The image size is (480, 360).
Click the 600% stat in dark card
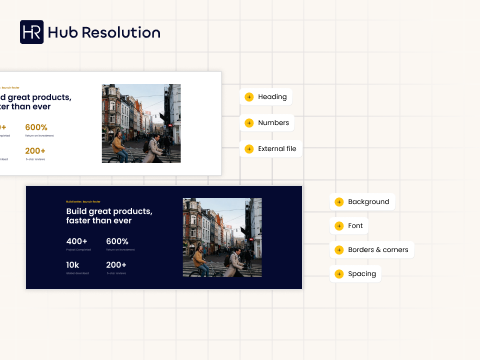(117, 241)
